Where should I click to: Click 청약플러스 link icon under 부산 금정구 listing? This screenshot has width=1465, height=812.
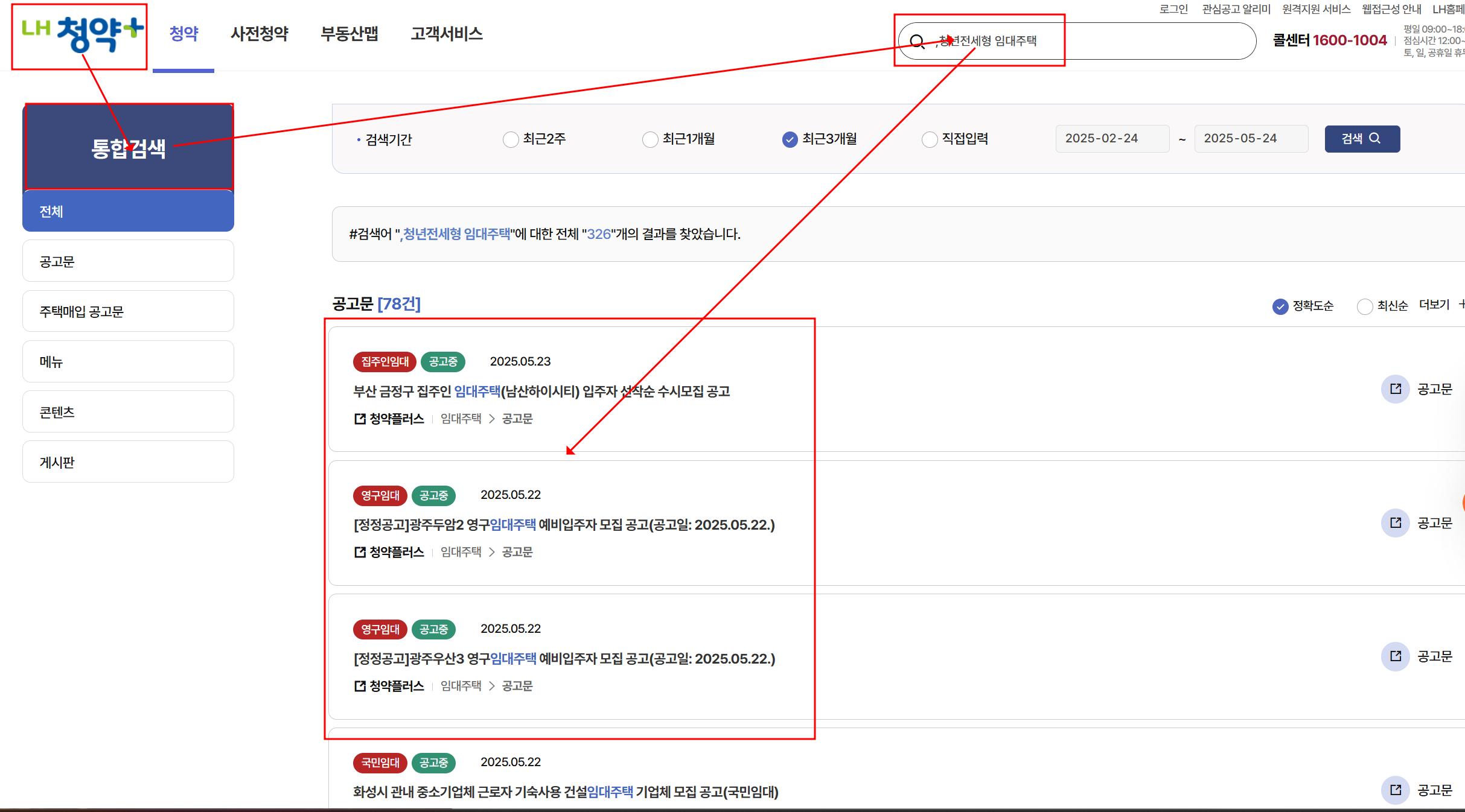tap(360, 419)
